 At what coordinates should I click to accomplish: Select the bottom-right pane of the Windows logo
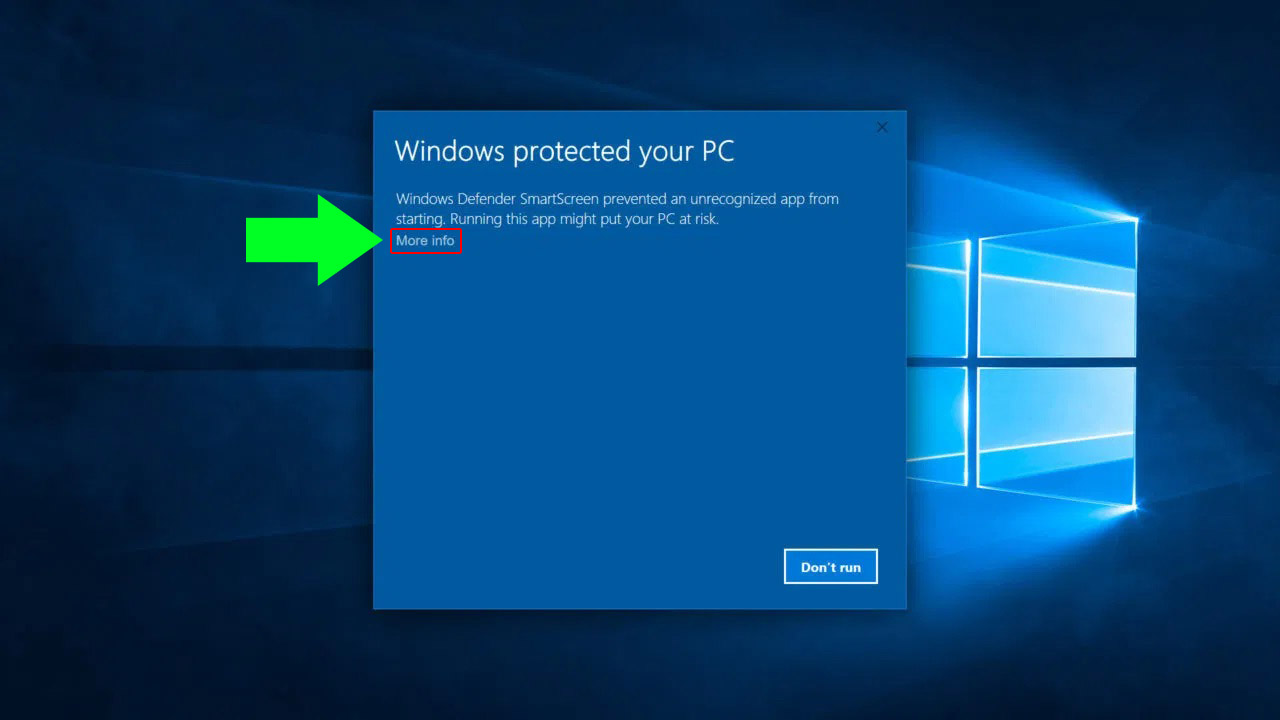[x=1057, y=438]
